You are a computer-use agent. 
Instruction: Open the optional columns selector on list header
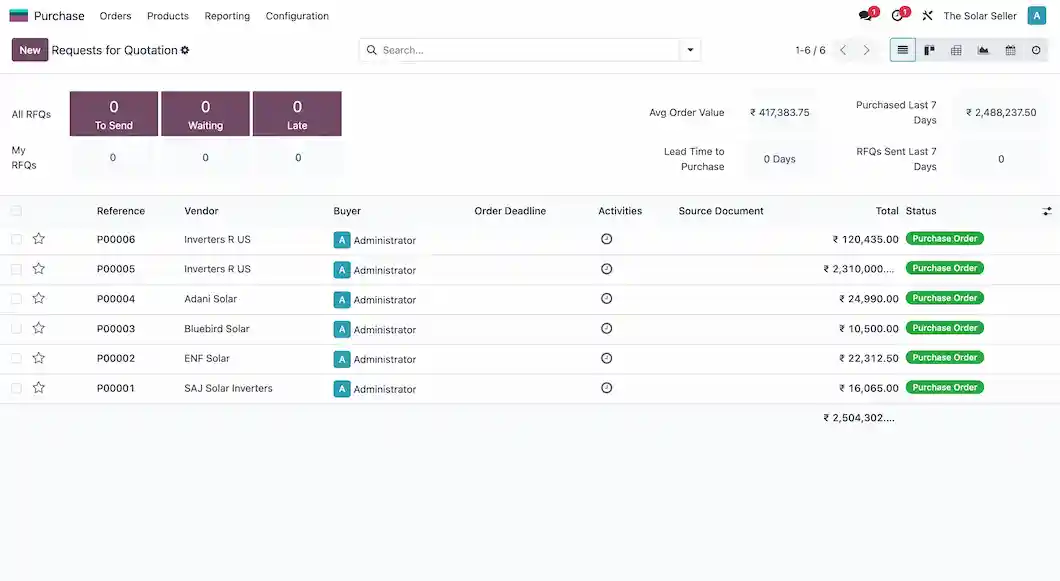point(1047,211)
